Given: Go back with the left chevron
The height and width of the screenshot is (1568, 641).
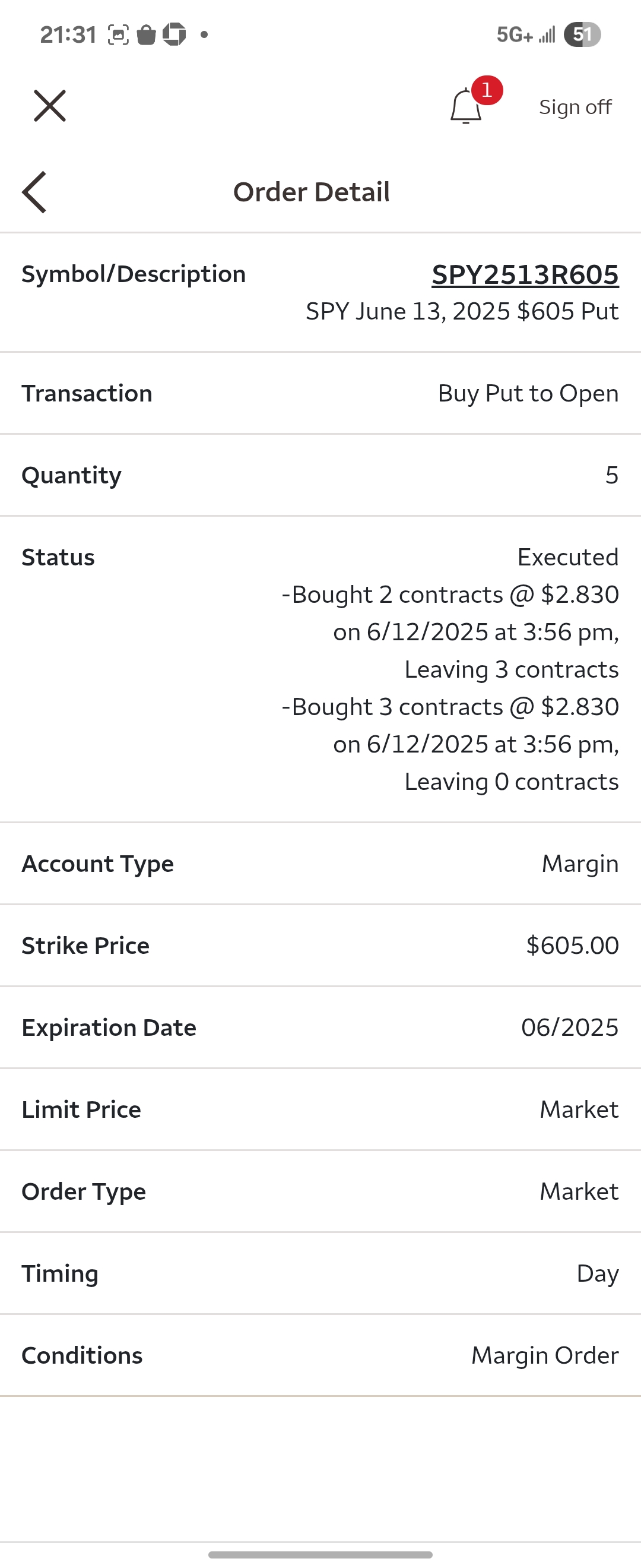Looking at the screenshot, I should click(34, 192).
